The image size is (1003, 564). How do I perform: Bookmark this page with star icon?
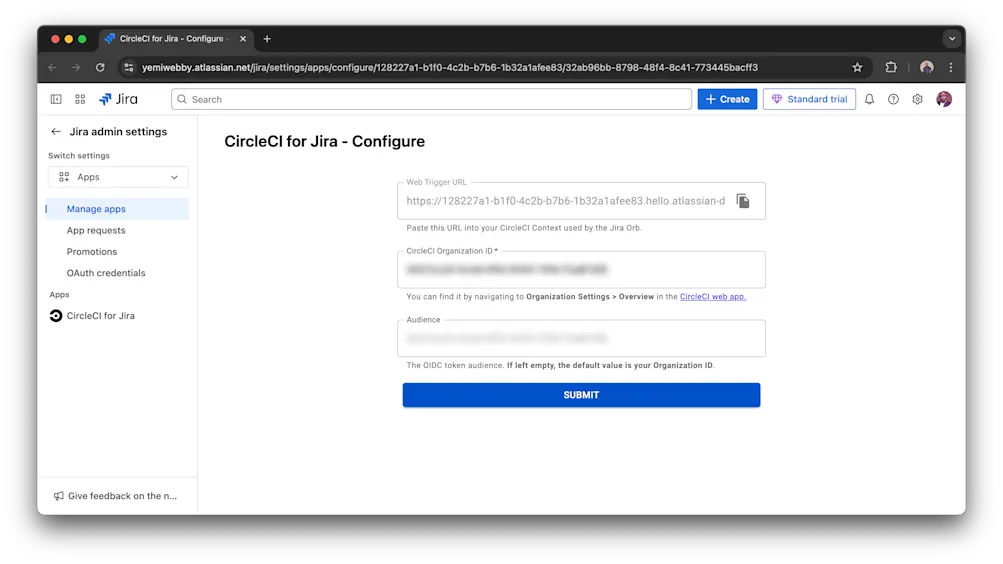point(857,67)
